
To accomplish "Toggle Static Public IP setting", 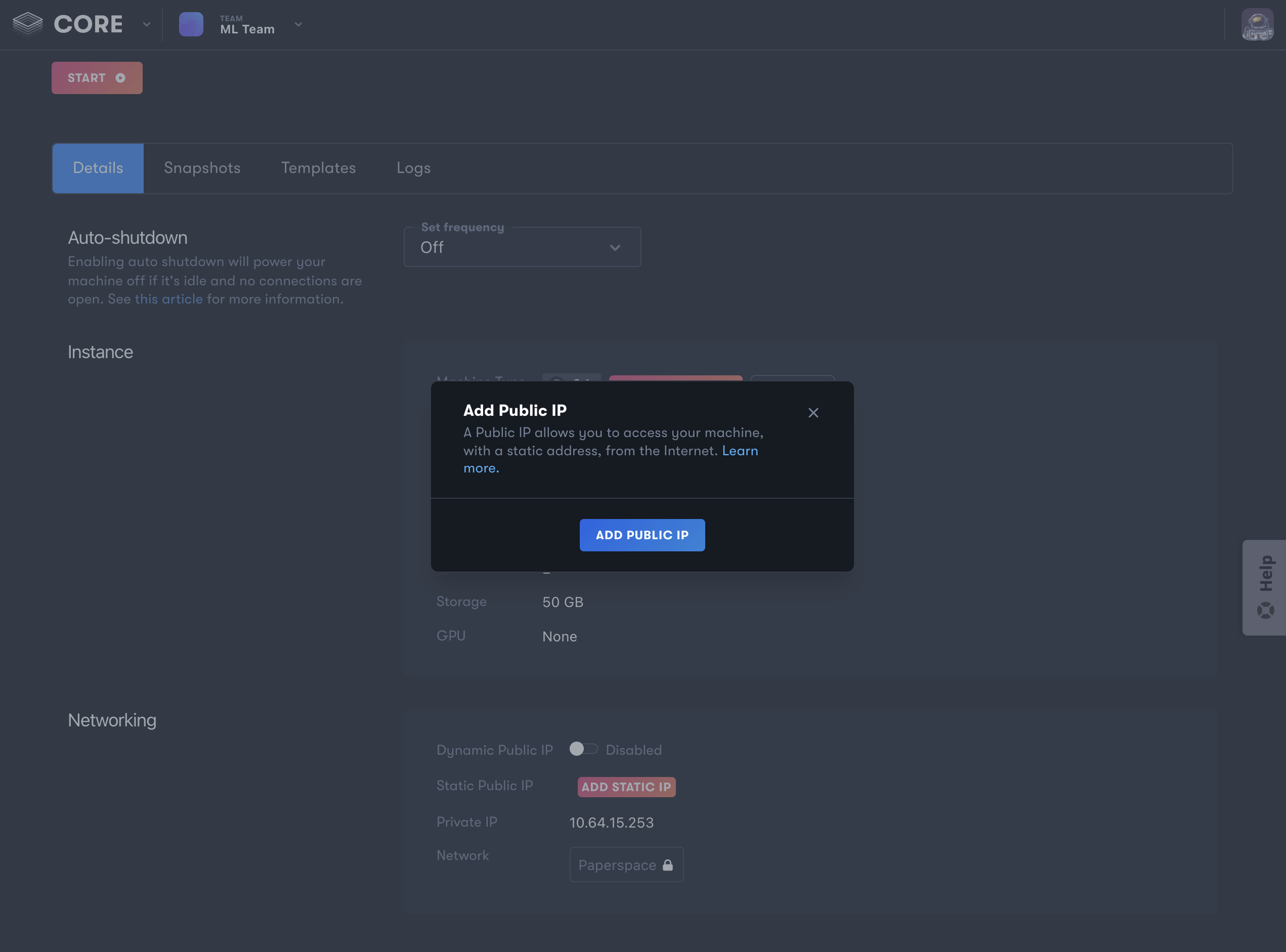I will click(625, 785).
